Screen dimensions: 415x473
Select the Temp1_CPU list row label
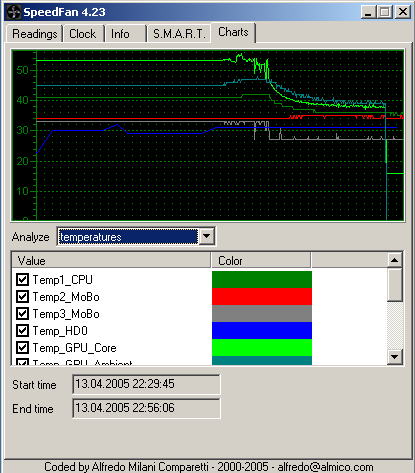(x=62, y=280)
